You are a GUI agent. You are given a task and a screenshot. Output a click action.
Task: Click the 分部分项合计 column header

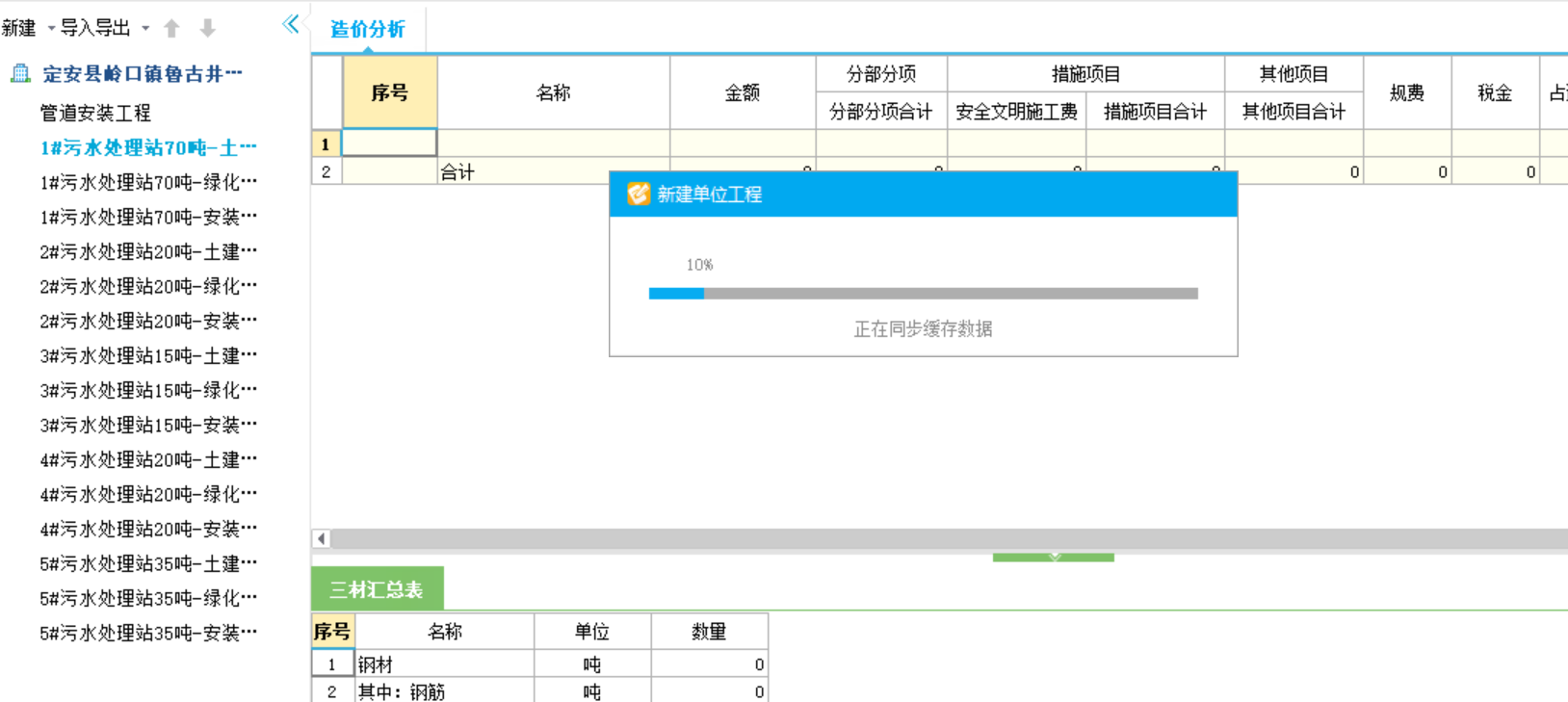pos(881,112)
